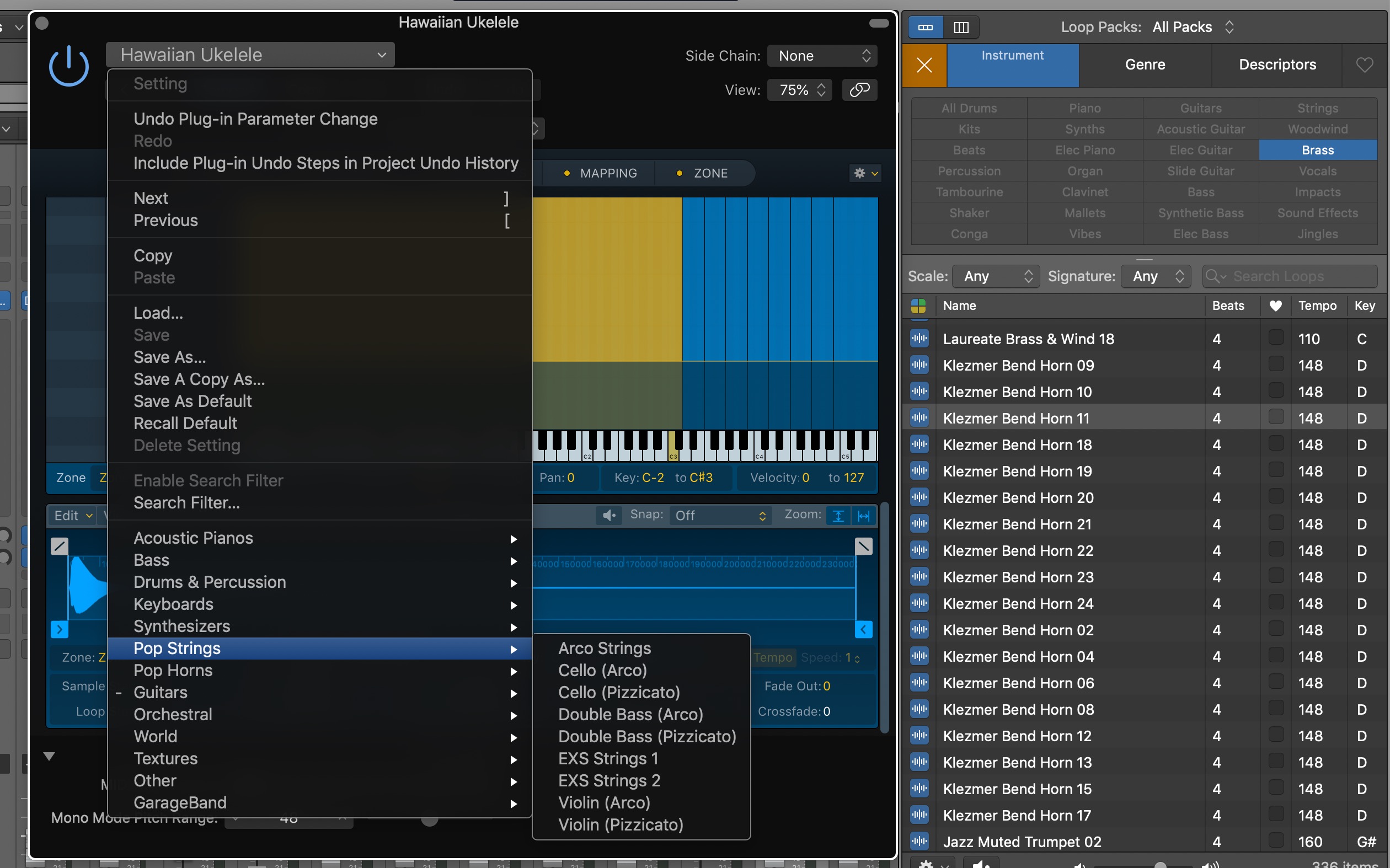Click the chain link icon next to View
The height and width of the screenshot is (868, 1390).
(859, 89)
